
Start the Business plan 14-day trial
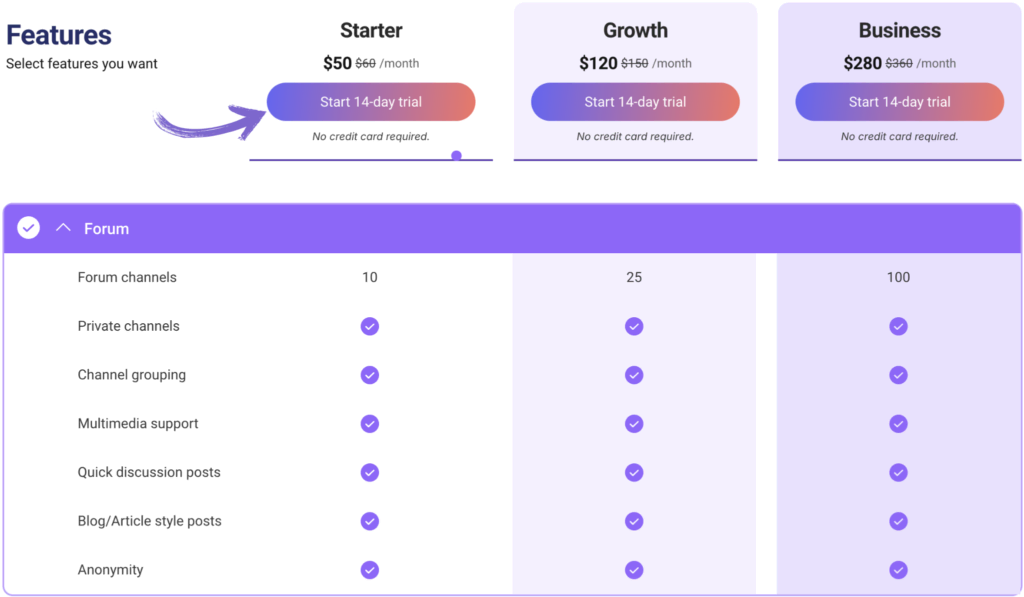899,102
